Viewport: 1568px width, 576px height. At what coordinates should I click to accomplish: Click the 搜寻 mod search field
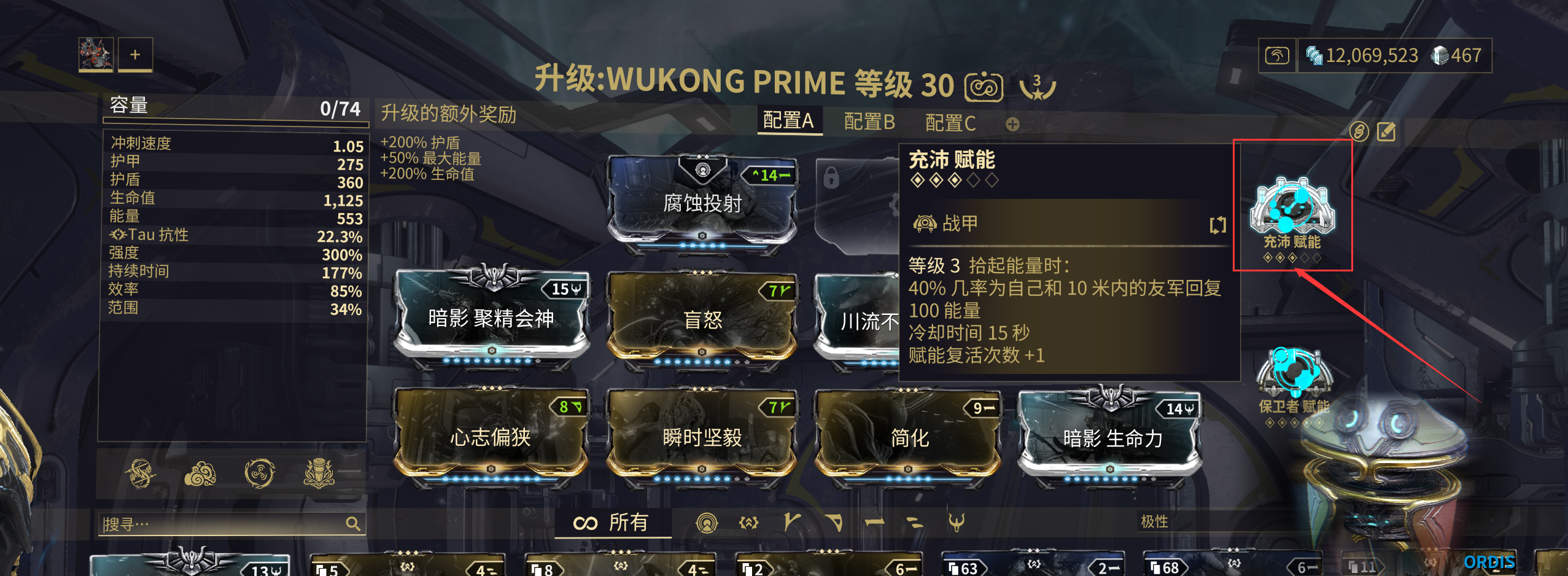232,524
